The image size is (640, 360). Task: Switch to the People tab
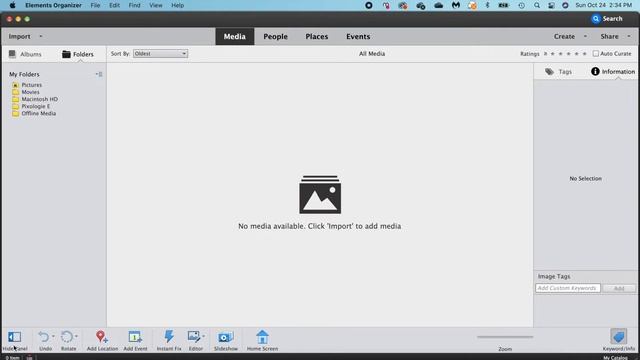coord(276,36)
